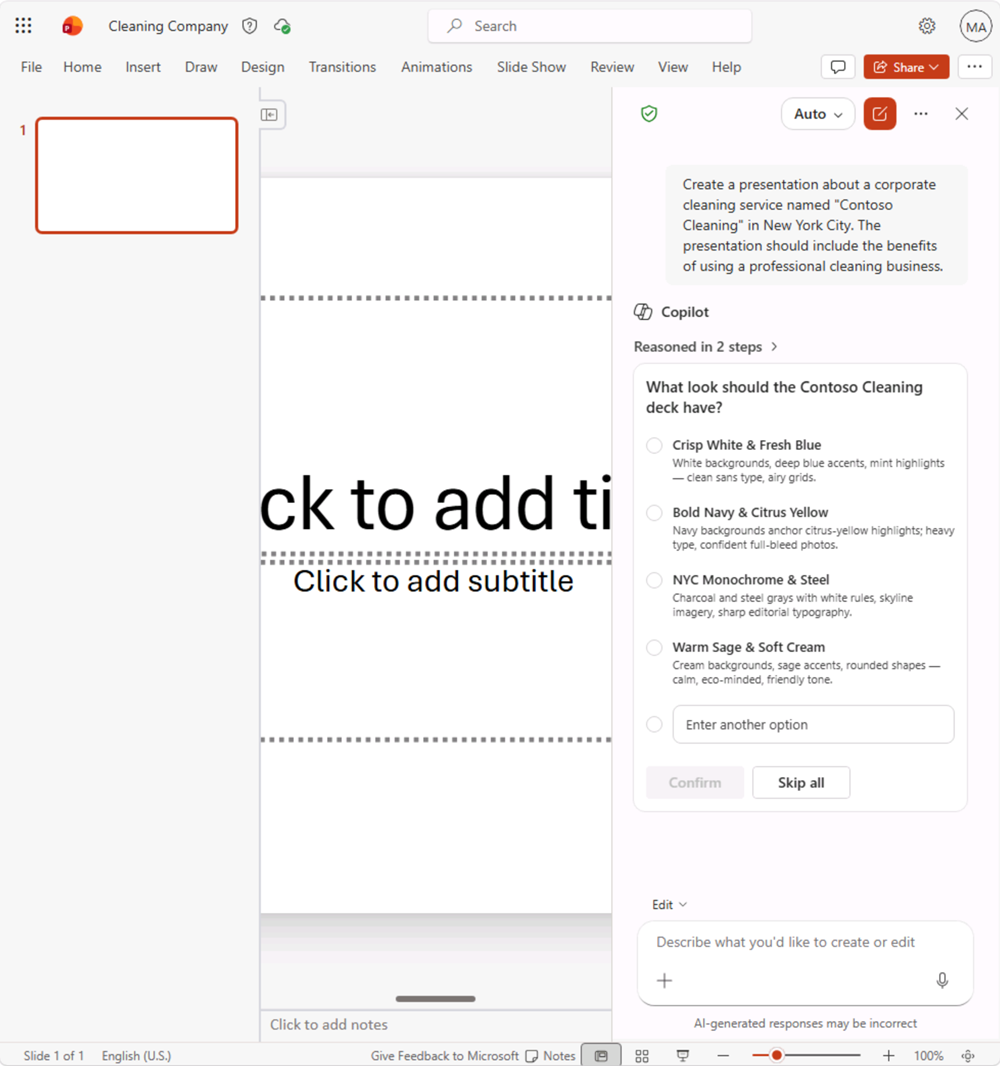The height and width of the screenshot is (1066, 1000).
Task: Open settings with the gear icon
Action: [927, 27]
